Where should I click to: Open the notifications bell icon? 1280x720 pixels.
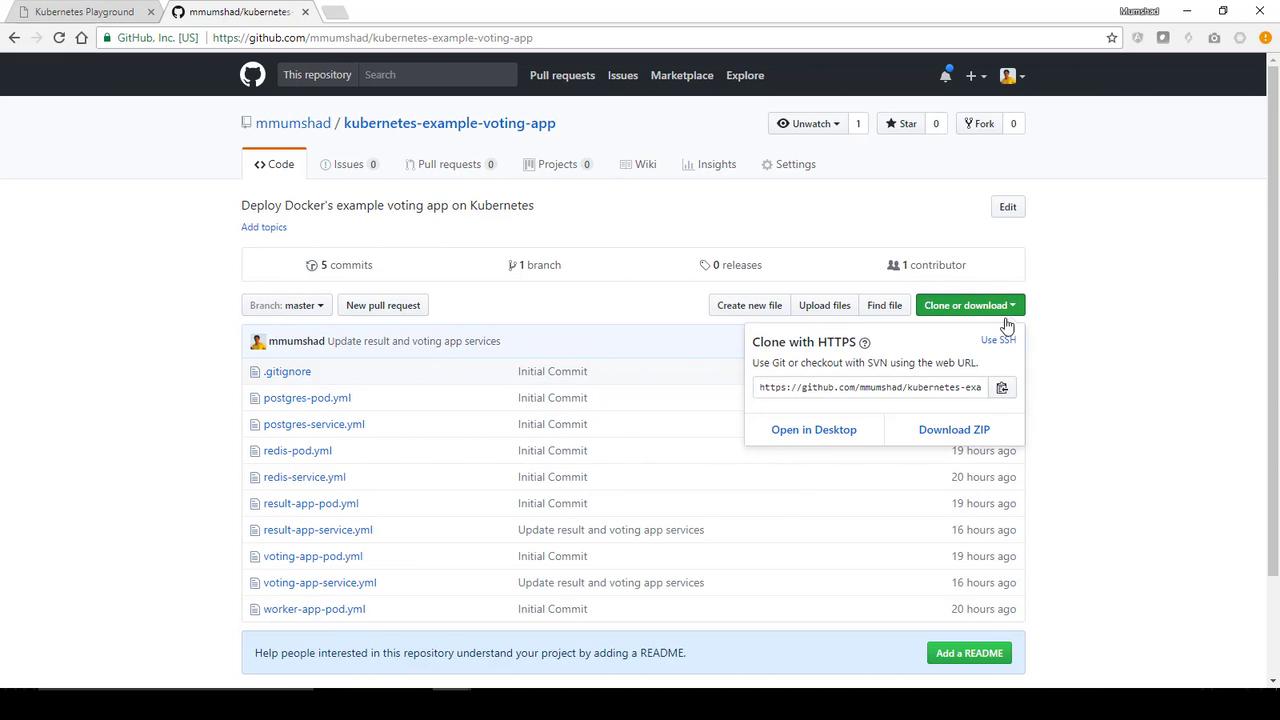(945, 75)
